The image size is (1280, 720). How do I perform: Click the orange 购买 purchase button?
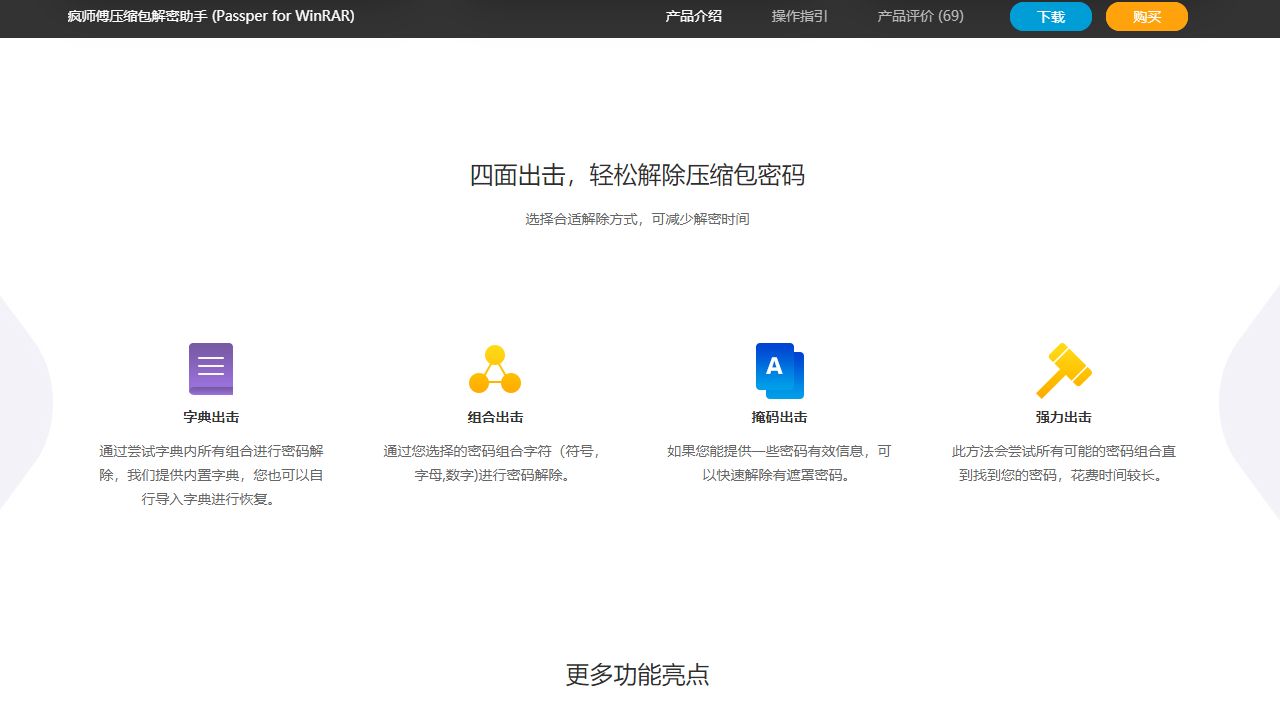pos(1146,16)
